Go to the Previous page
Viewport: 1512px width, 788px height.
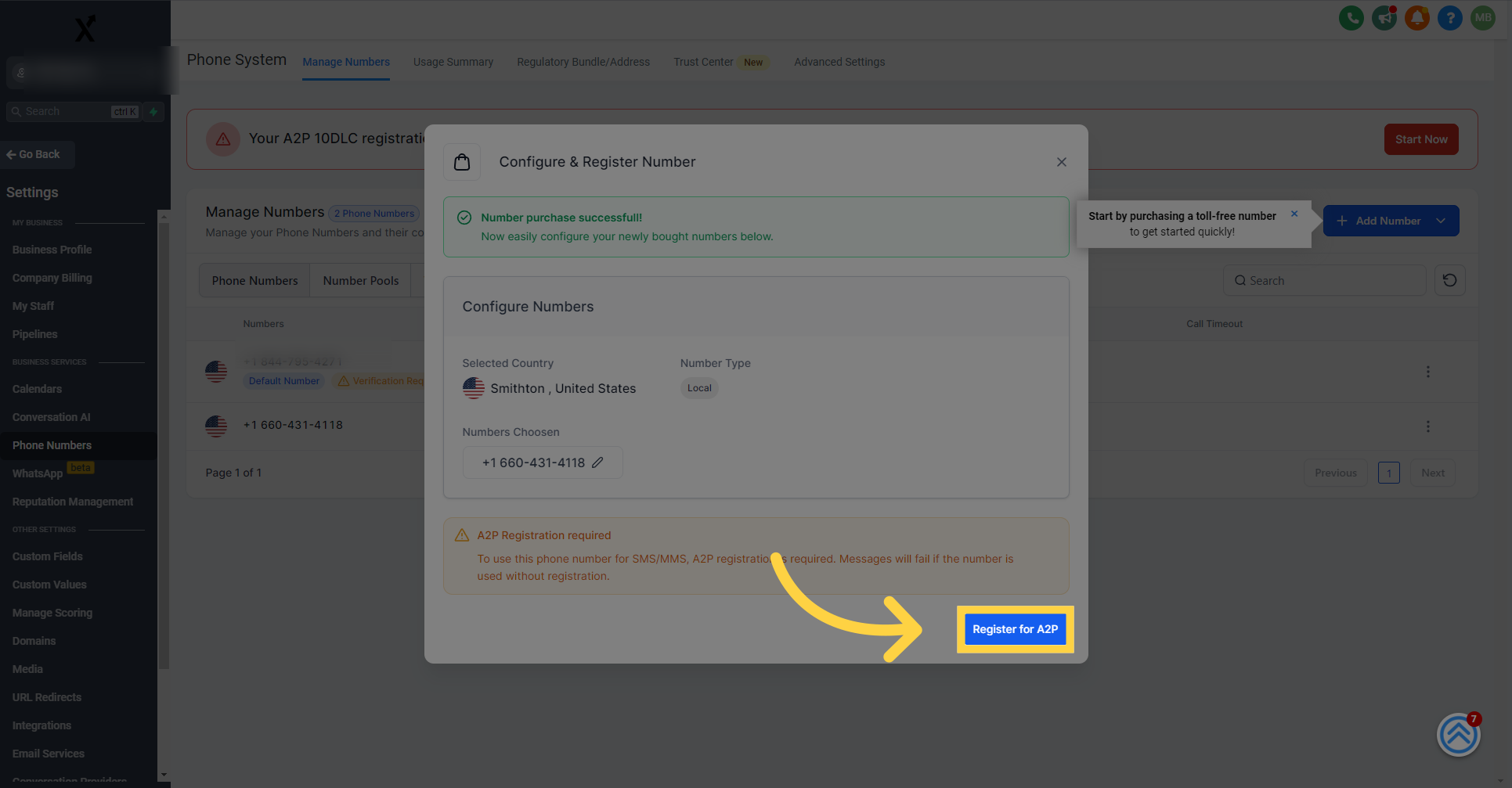pos(1336,473)
